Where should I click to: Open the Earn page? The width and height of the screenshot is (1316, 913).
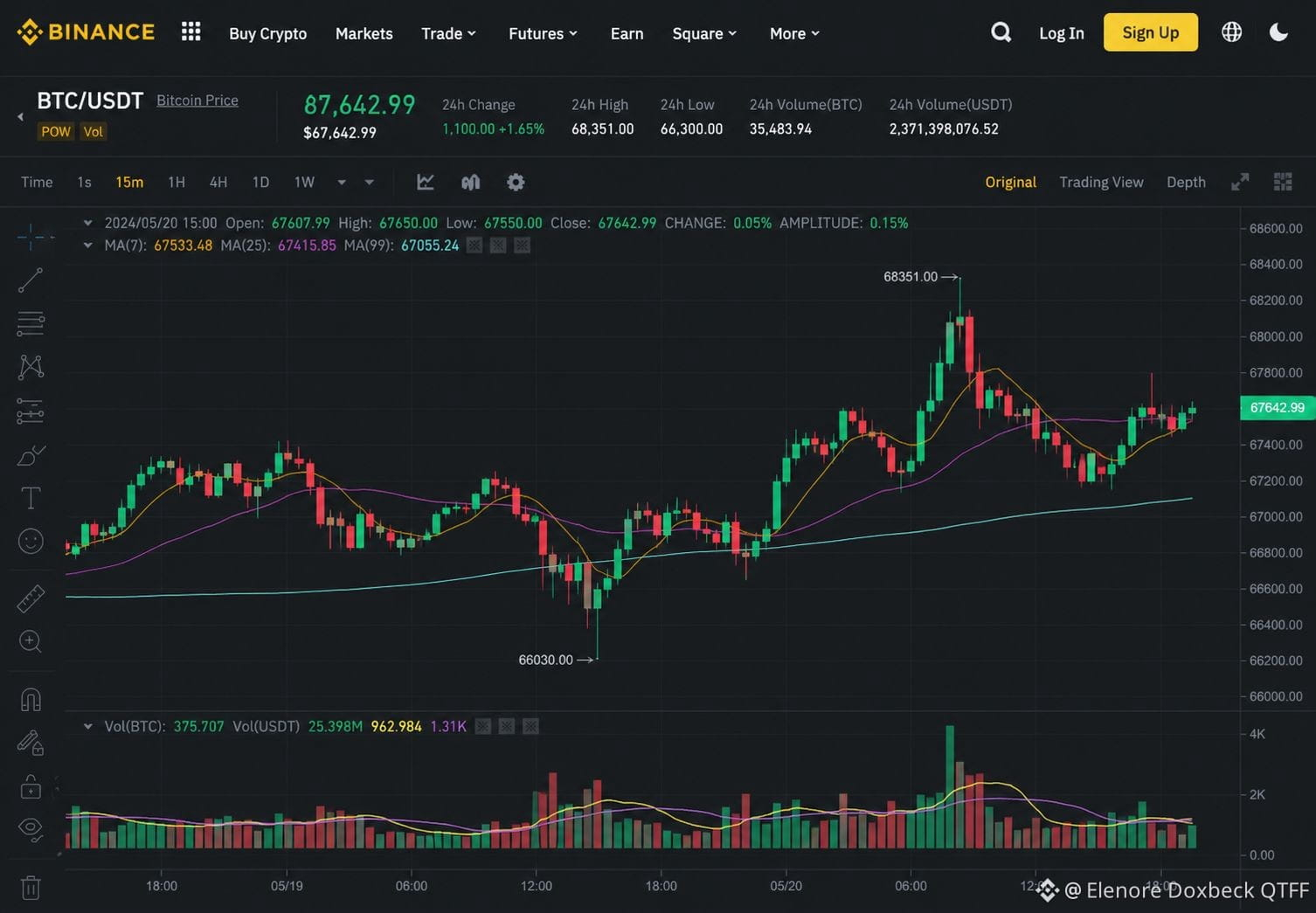(x=627, y=33)
